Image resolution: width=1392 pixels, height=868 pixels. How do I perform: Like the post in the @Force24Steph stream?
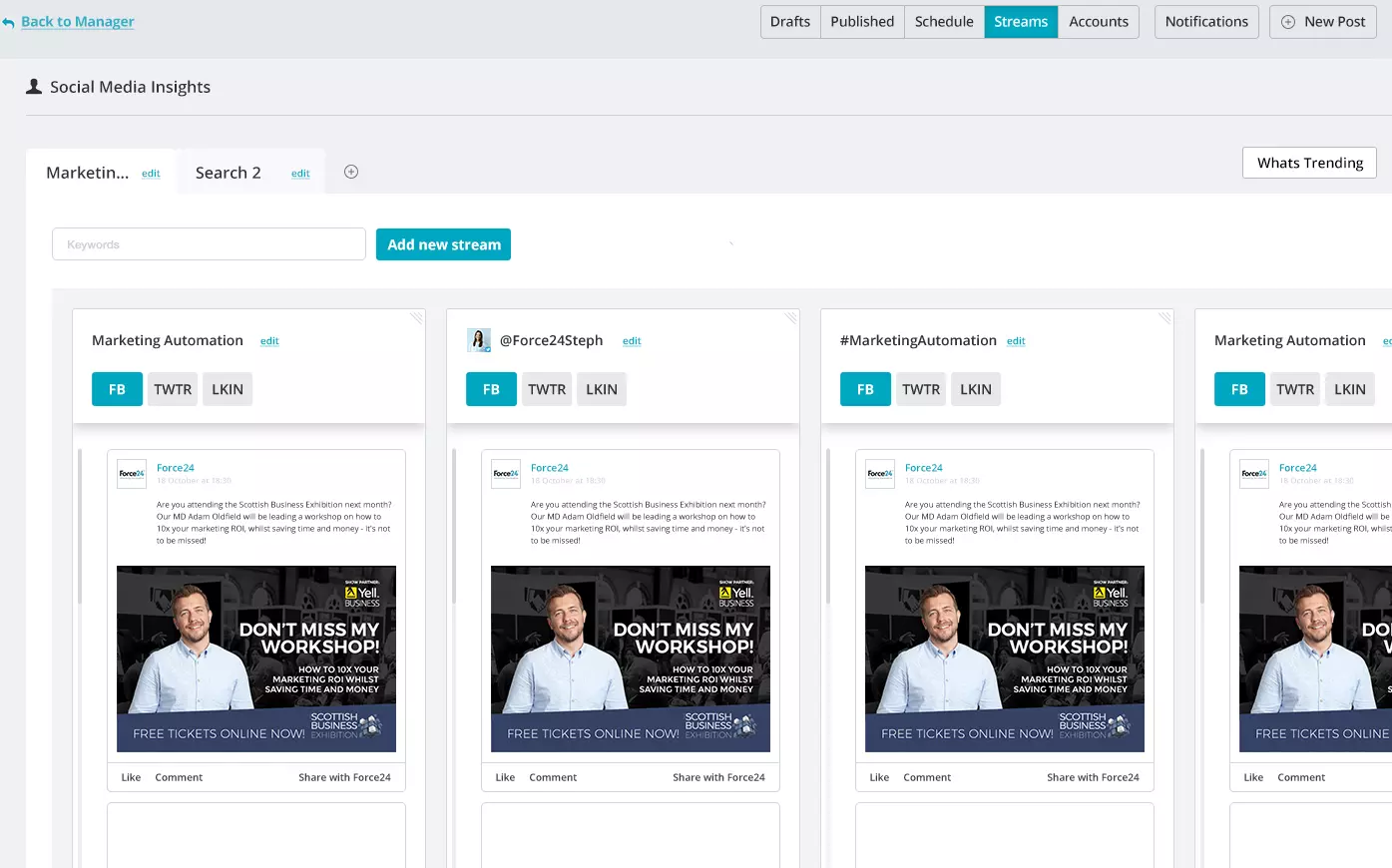point(505,777)
